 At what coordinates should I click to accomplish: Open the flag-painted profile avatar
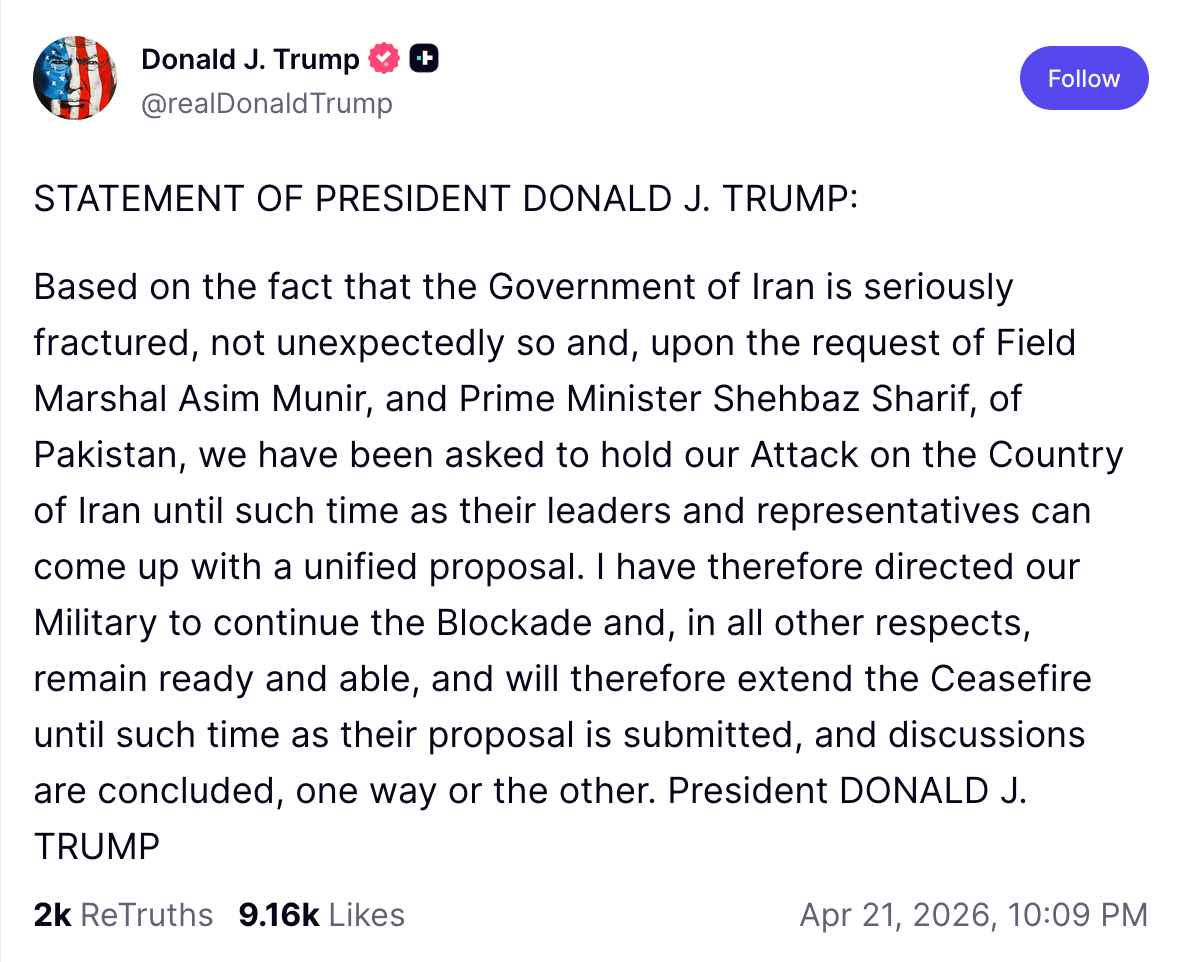tap(76, 79)
